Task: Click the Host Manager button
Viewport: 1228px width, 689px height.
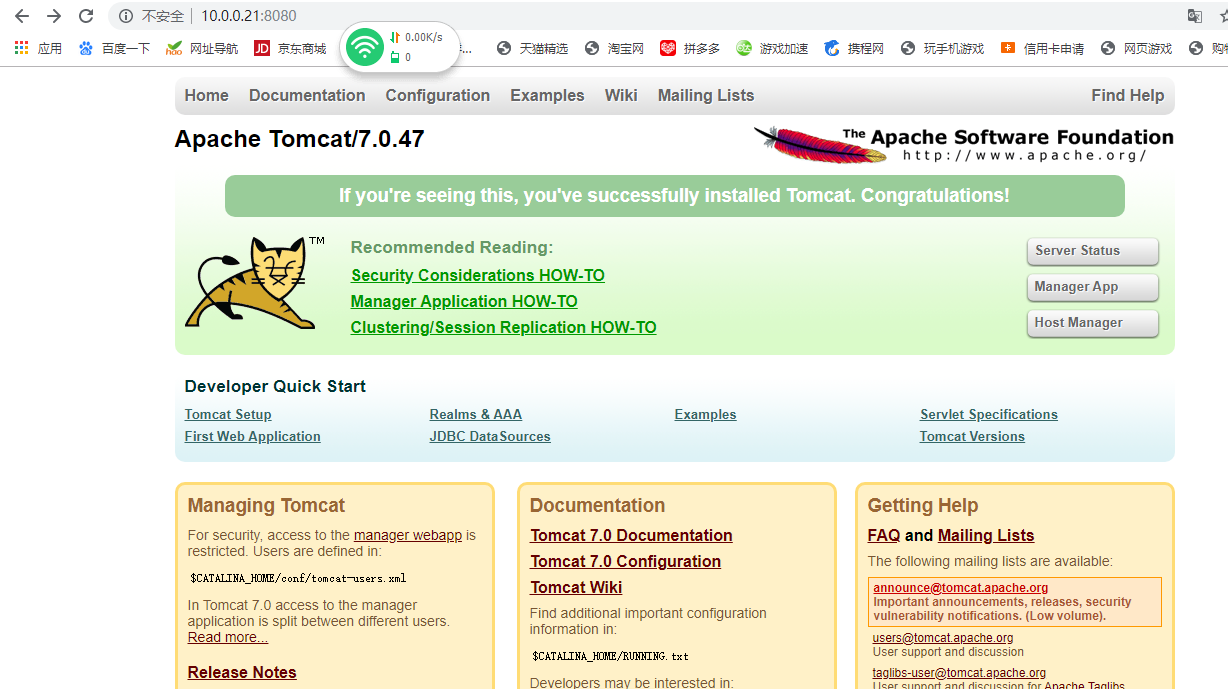Action: 1092,323
